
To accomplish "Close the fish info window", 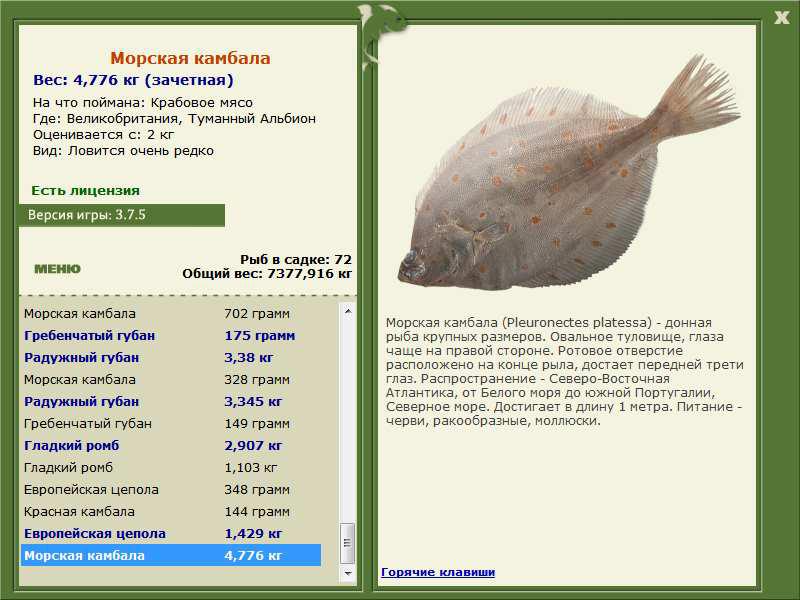I will (x=781, y=16).
